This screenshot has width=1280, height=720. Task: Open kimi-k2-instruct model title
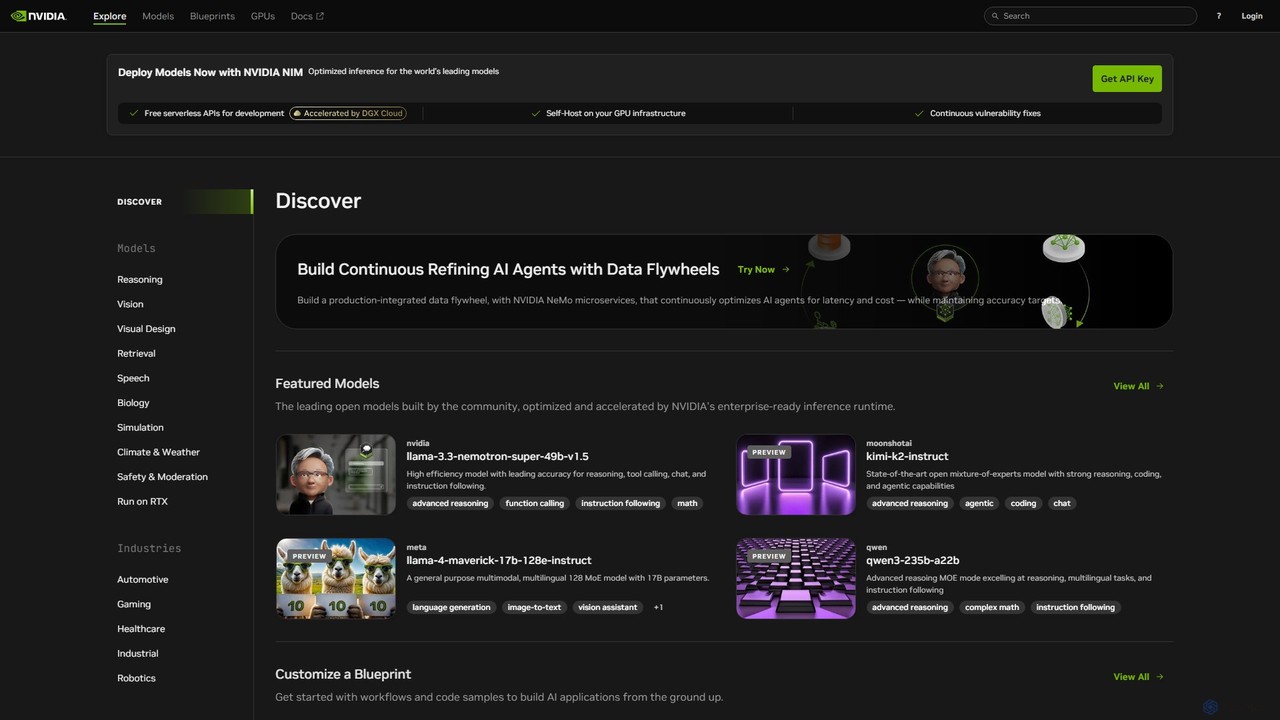click(907, 456)
